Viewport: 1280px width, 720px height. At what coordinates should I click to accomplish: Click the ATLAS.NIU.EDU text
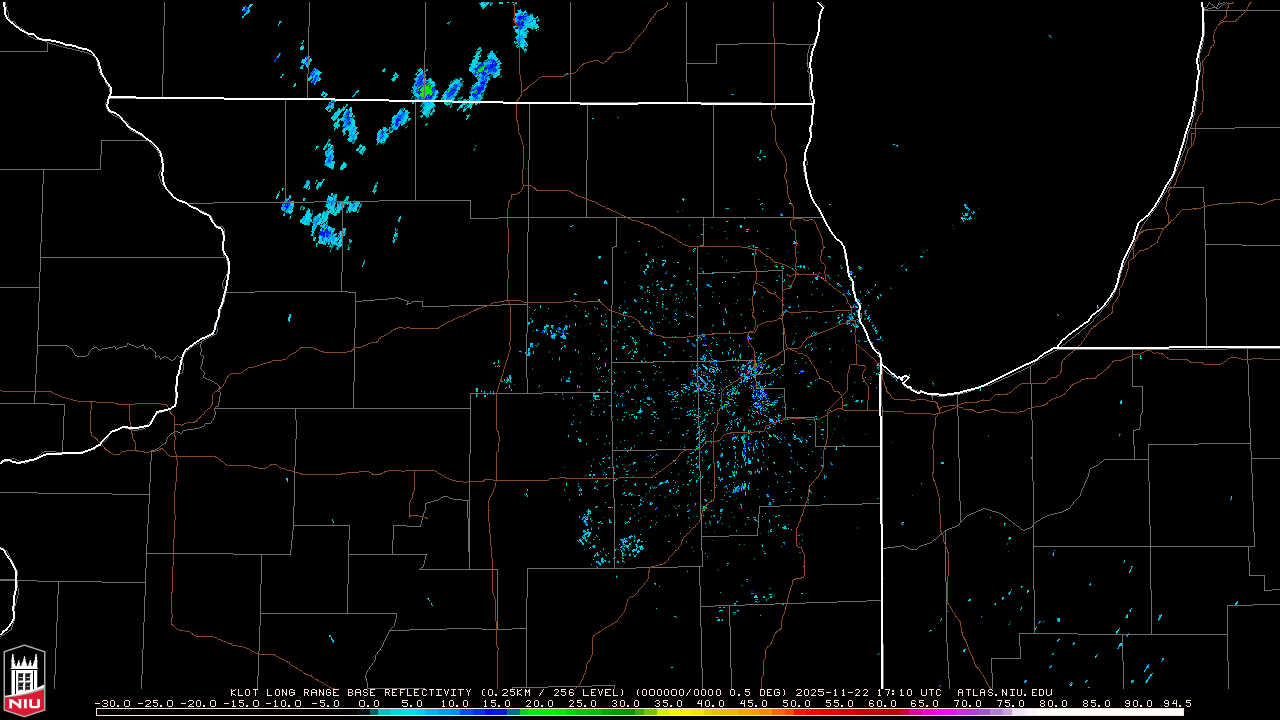[1004, 692]
